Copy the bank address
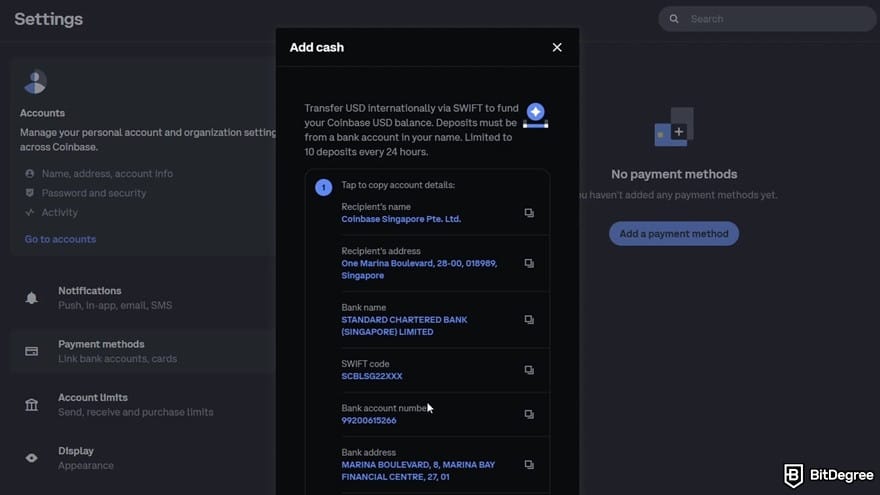The width and height of the screenshot is (880, 495). (x=529, y=465)
